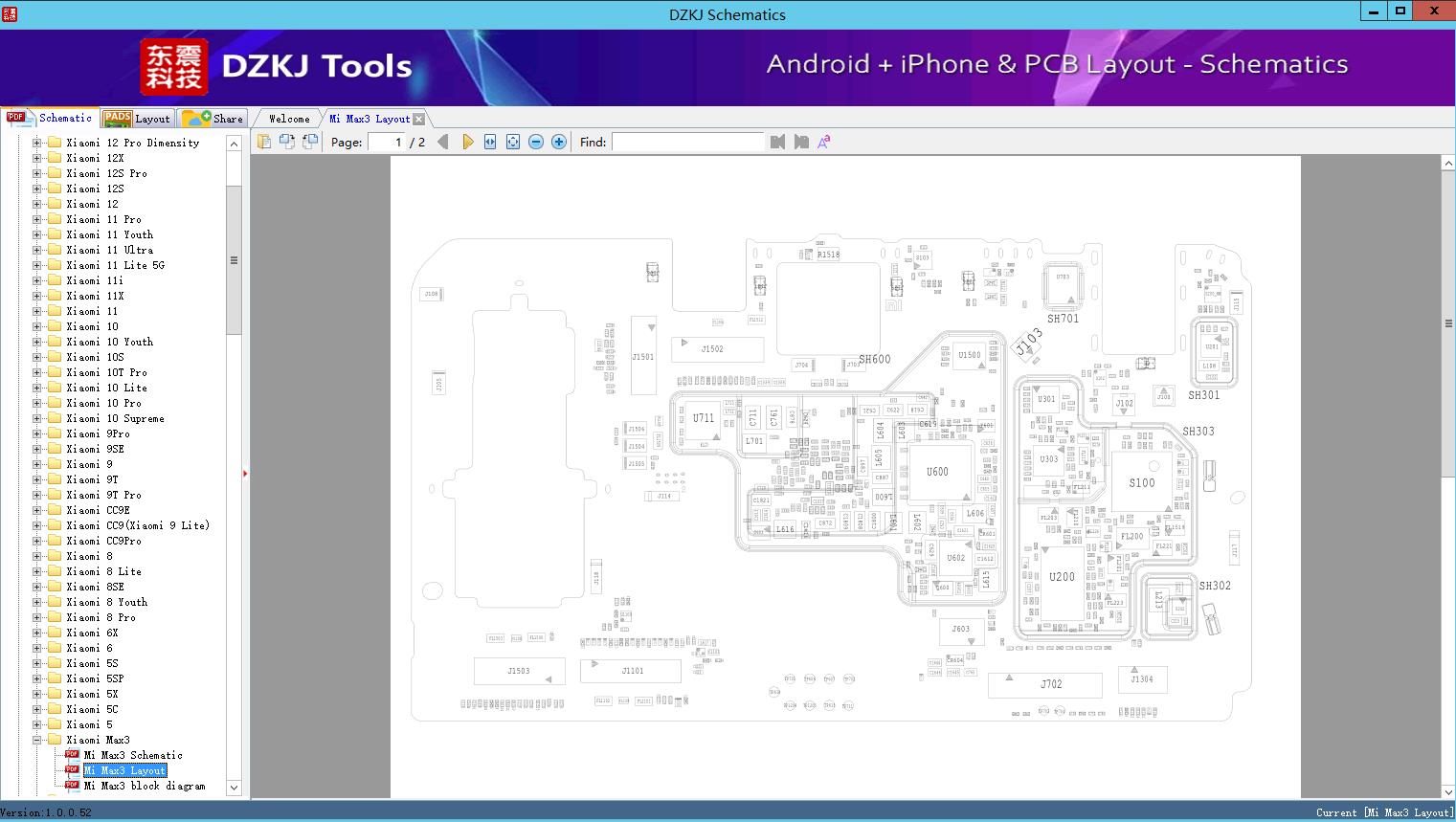Go to previous page arrow
The width and height of the screenshot is (1456, 822).
point(442,142)
